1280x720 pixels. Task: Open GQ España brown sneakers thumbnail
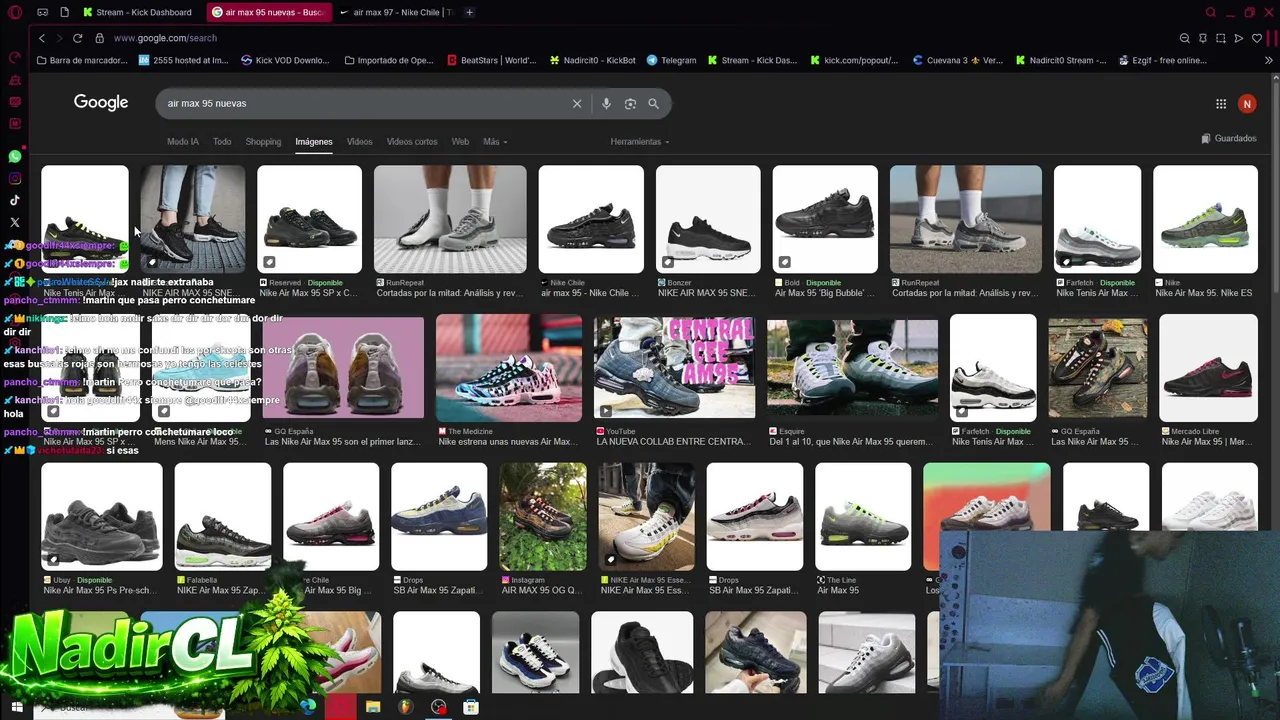tap(343, 367)
